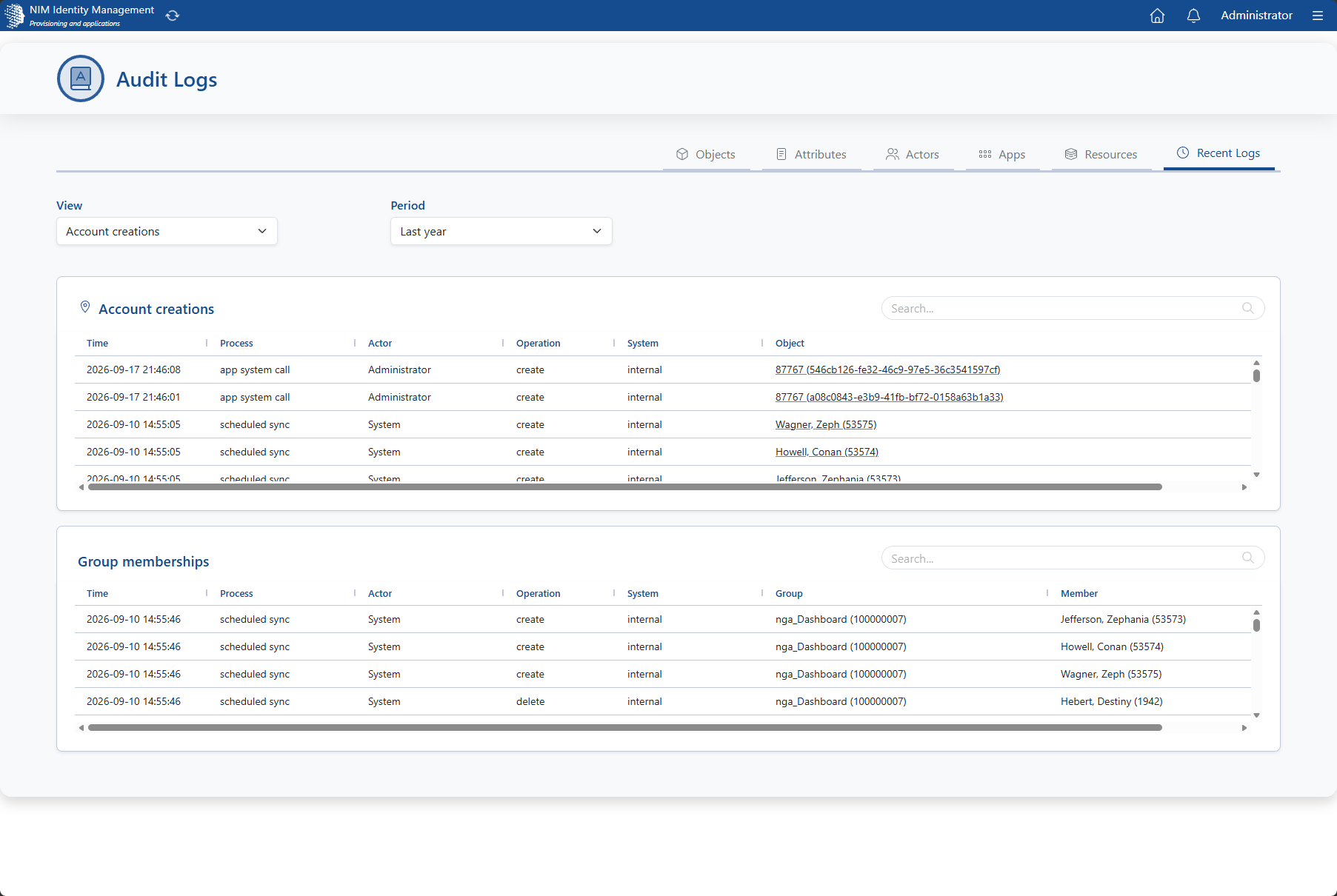This screenshot has height=896, width=1337.
Task: Click Group memberships vertical scrollbar thumb
Action: coord(1256,625)
